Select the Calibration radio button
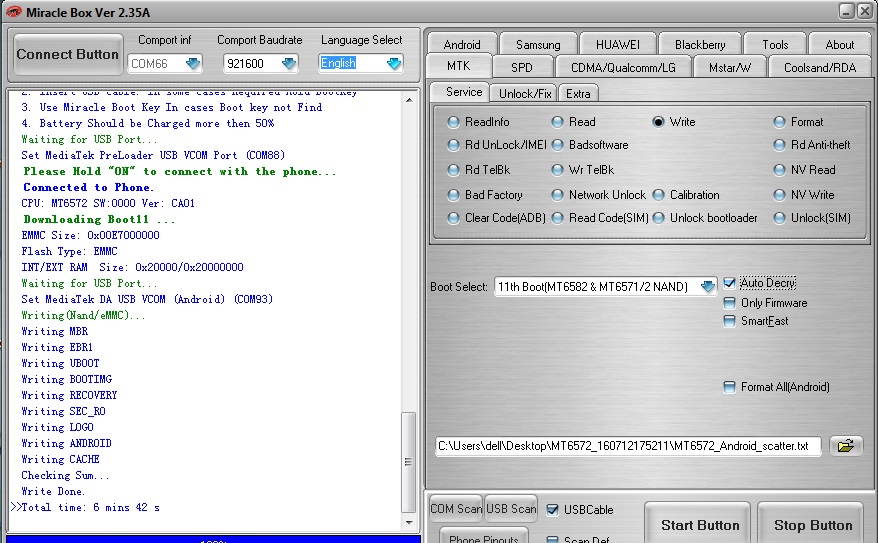878x543 pixels. tap(658, 195)
